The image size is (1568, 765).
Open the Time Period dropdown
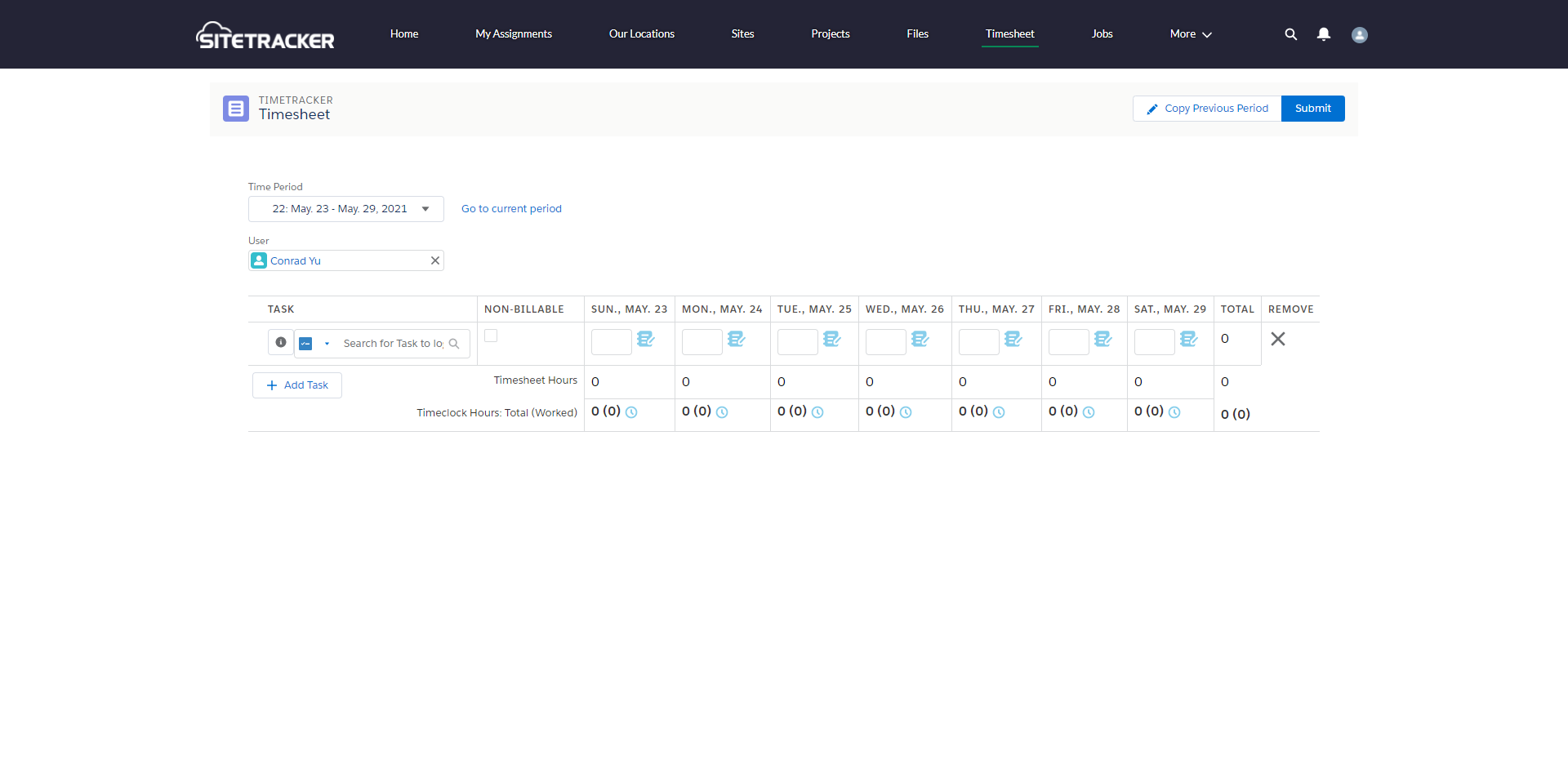coord(346,209)
